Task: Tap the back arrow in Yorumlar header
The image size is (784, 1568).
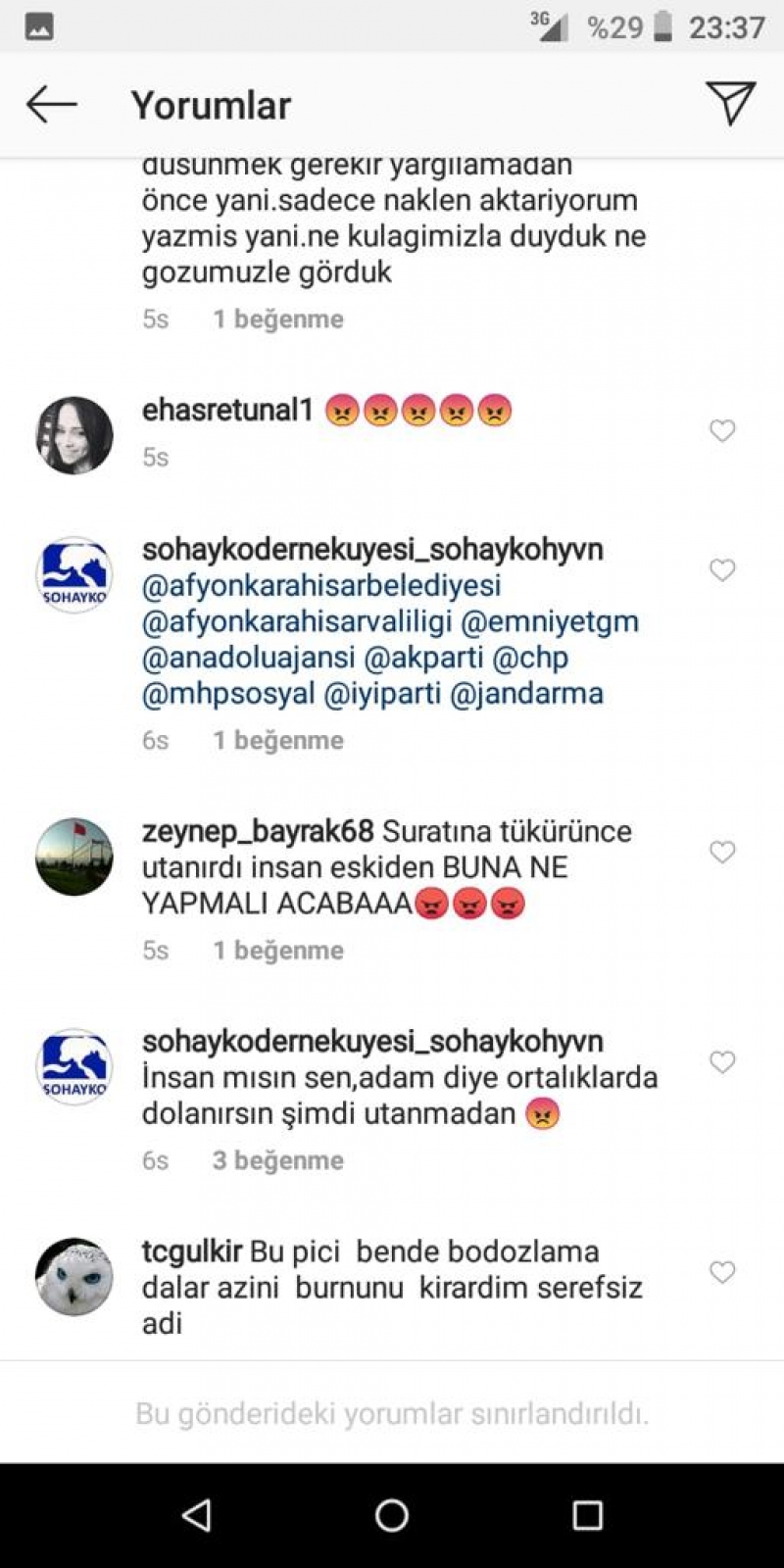Action: [51, 105]
